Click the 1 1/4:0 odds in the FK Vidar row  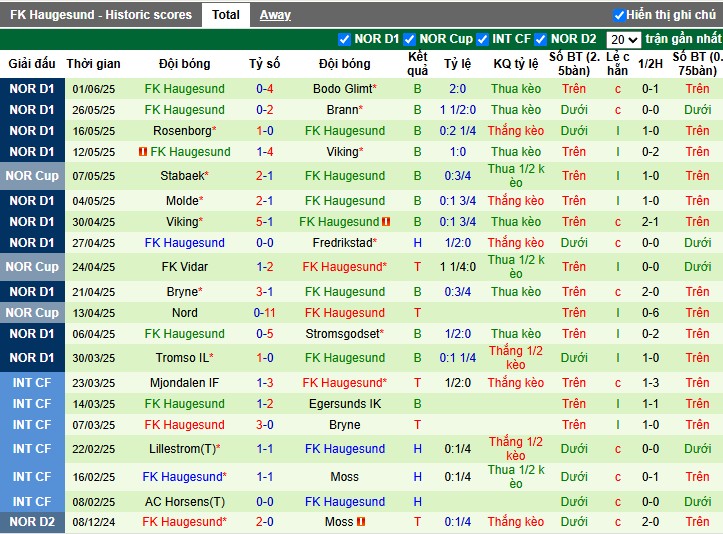click(457, 267)
